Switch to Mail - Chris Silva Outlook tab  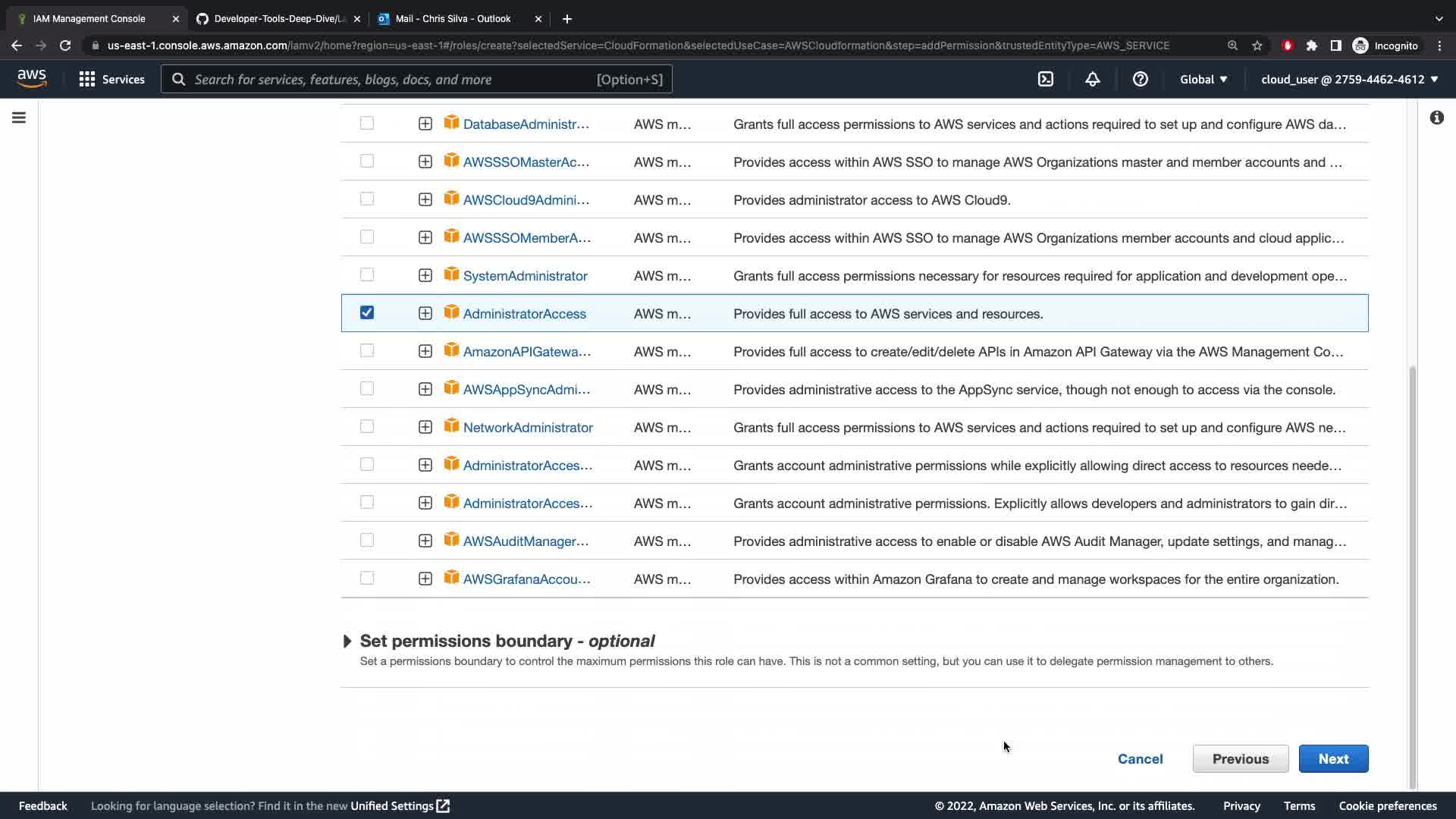click(x=453, y=18)
